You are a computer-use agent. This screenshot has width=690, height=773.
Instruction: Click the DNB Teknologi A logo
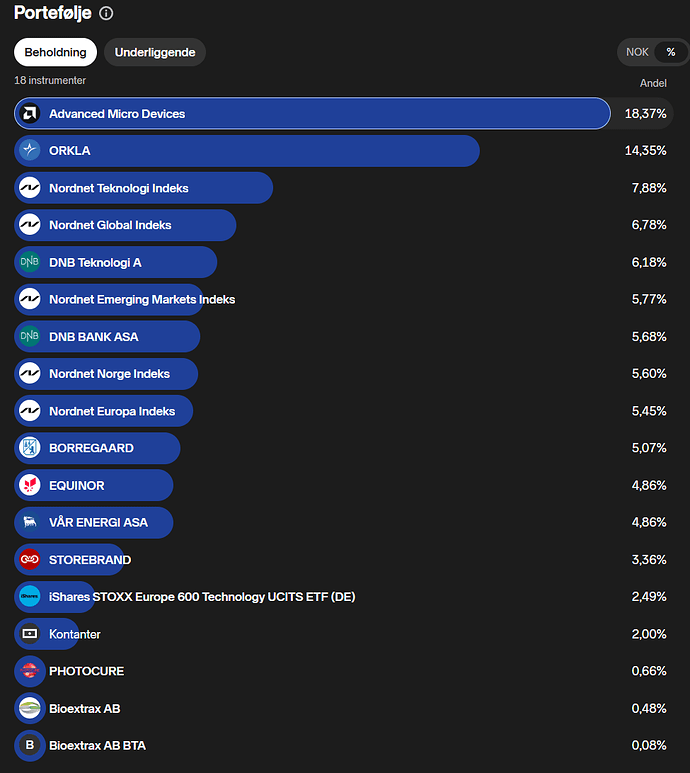[30, 262]
